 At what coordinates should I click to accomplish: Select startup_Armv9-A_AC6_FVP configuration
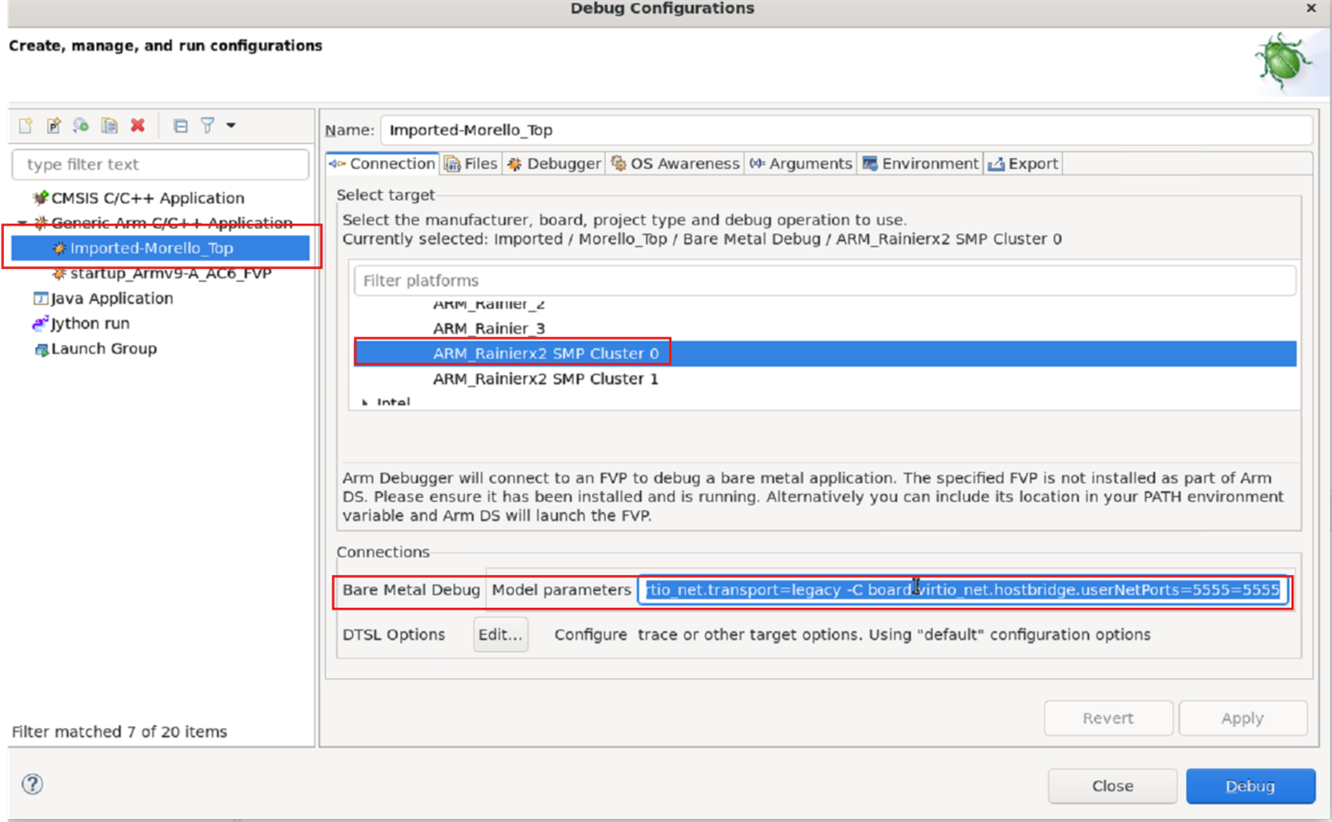coord(170,274)
